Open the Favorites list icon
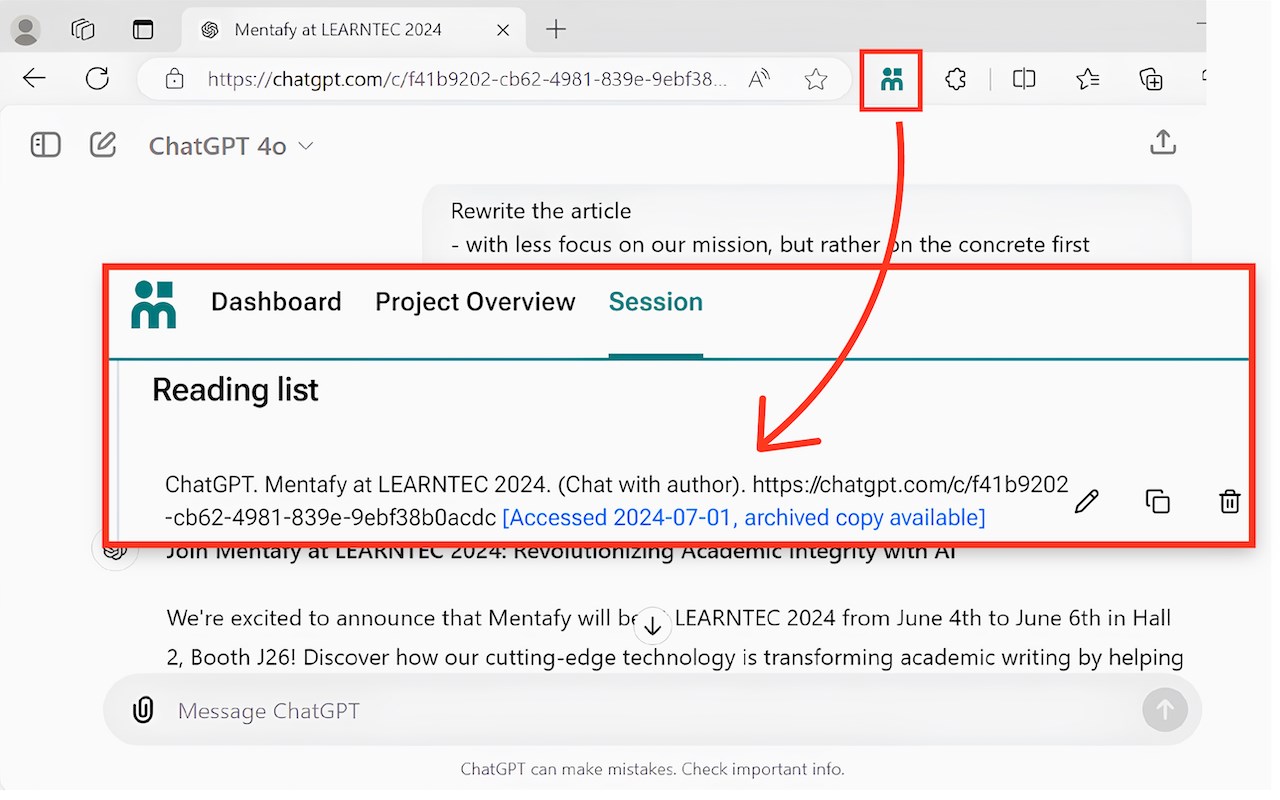The width and height of the screenshot is (1280, 800). coord(1088,79)
